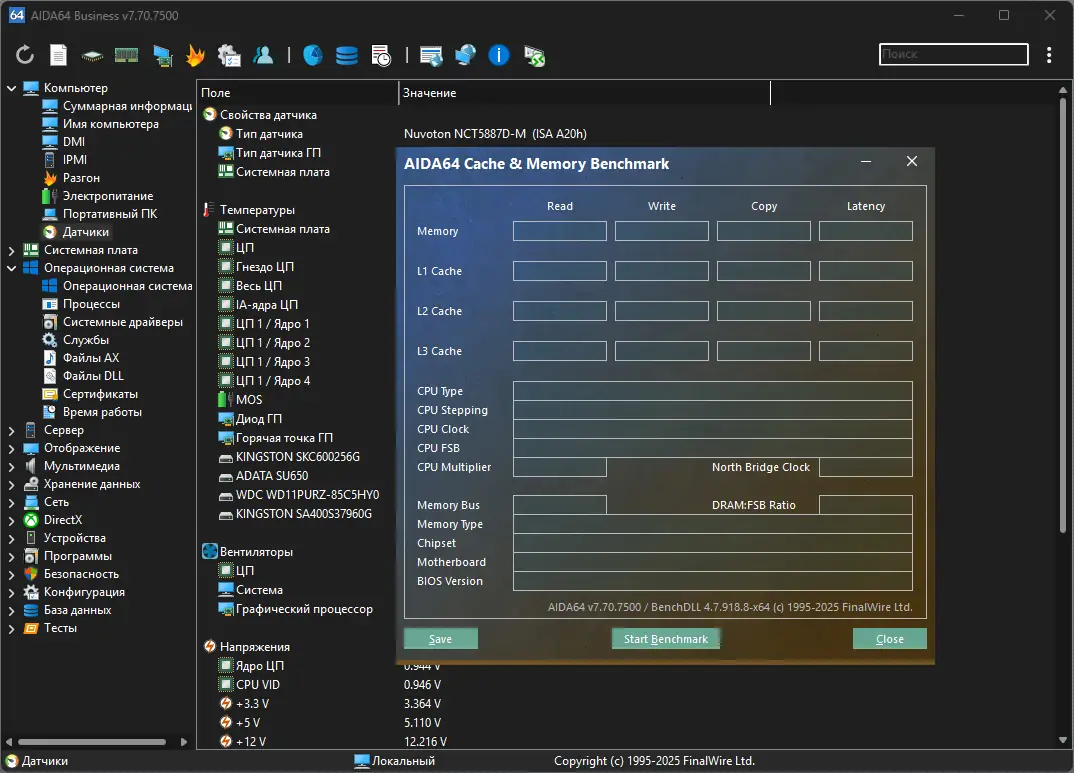Screen dimensions: 1074x773
Task: Click inside the Поиск search field
Action: click(x=952, y=54)
